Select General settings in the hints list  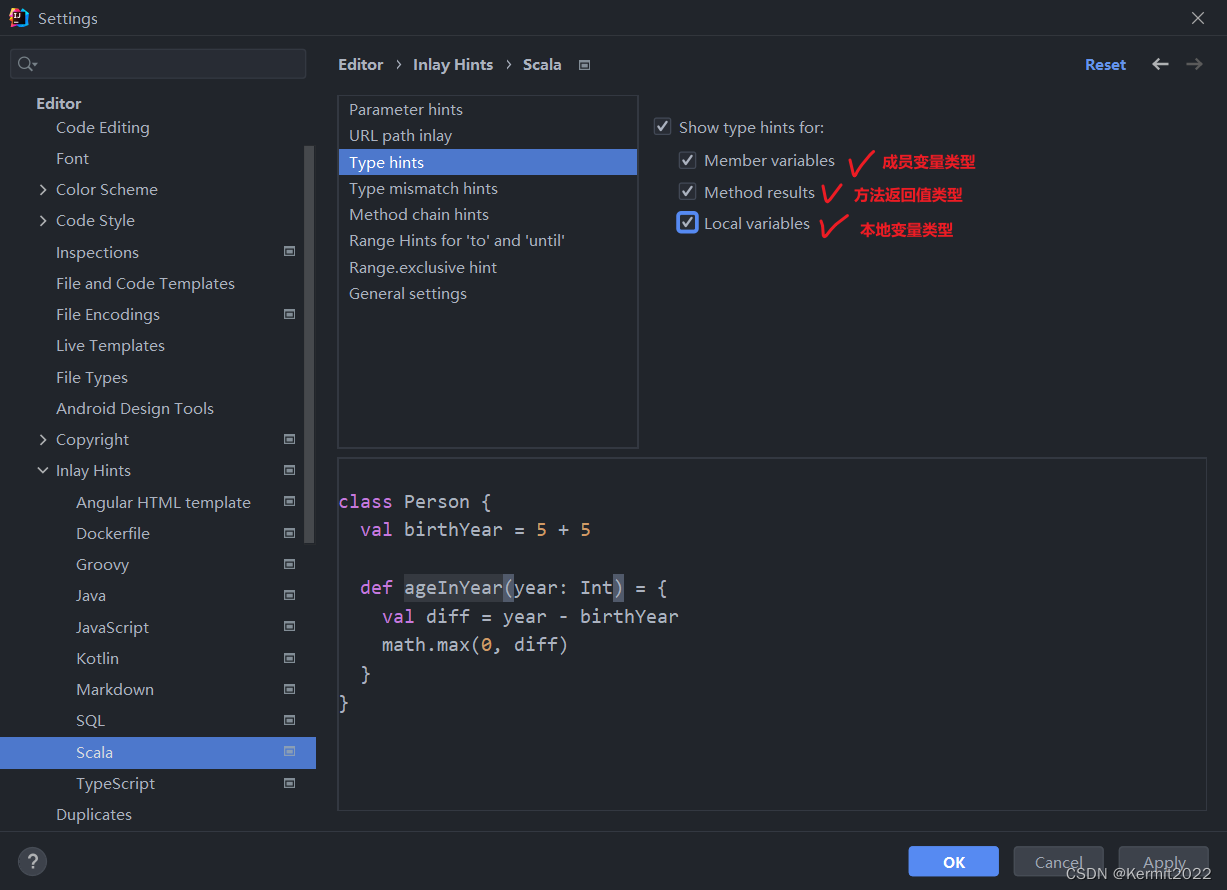tap(488, 293)
